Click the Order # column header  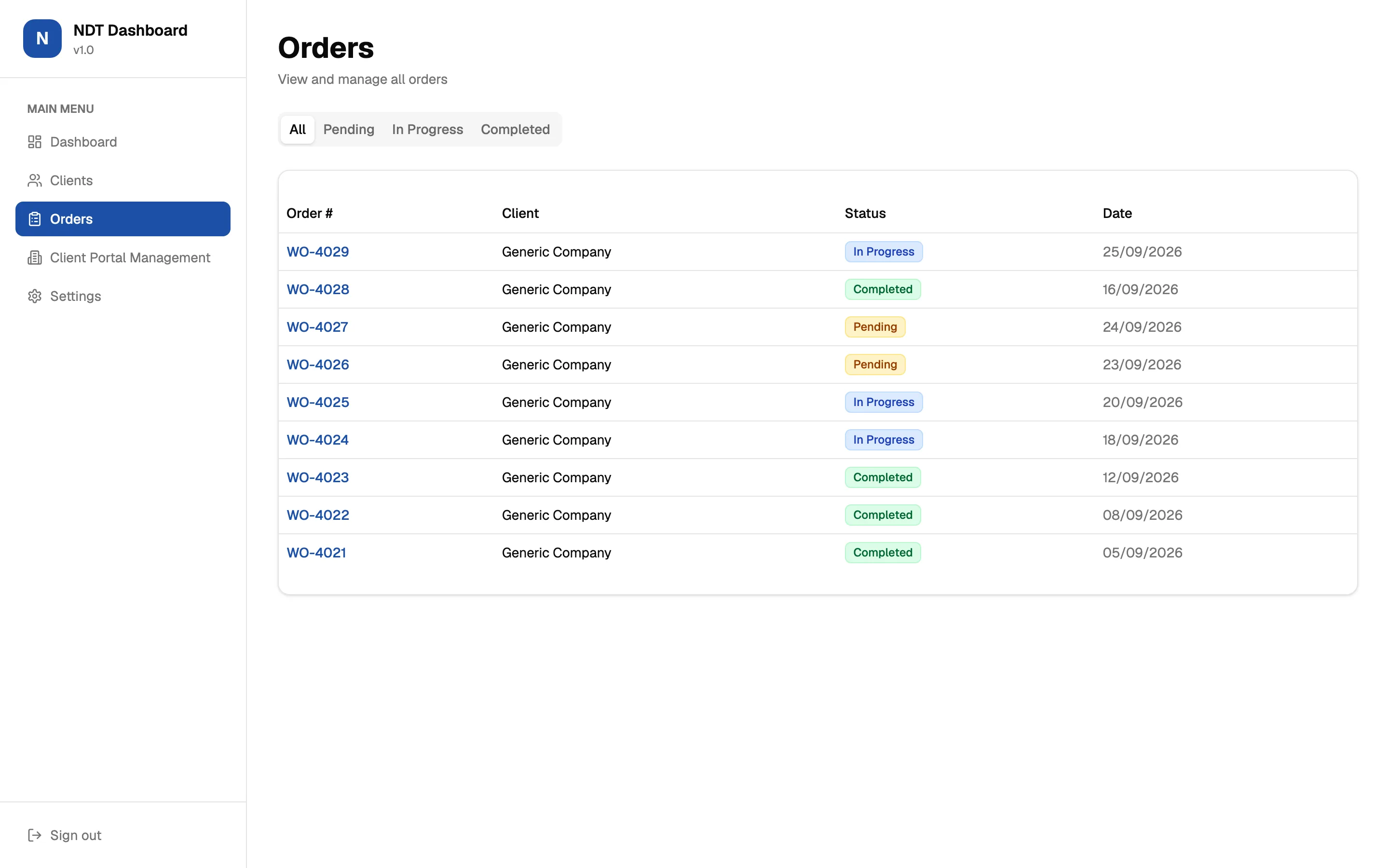tap(309, 213)
